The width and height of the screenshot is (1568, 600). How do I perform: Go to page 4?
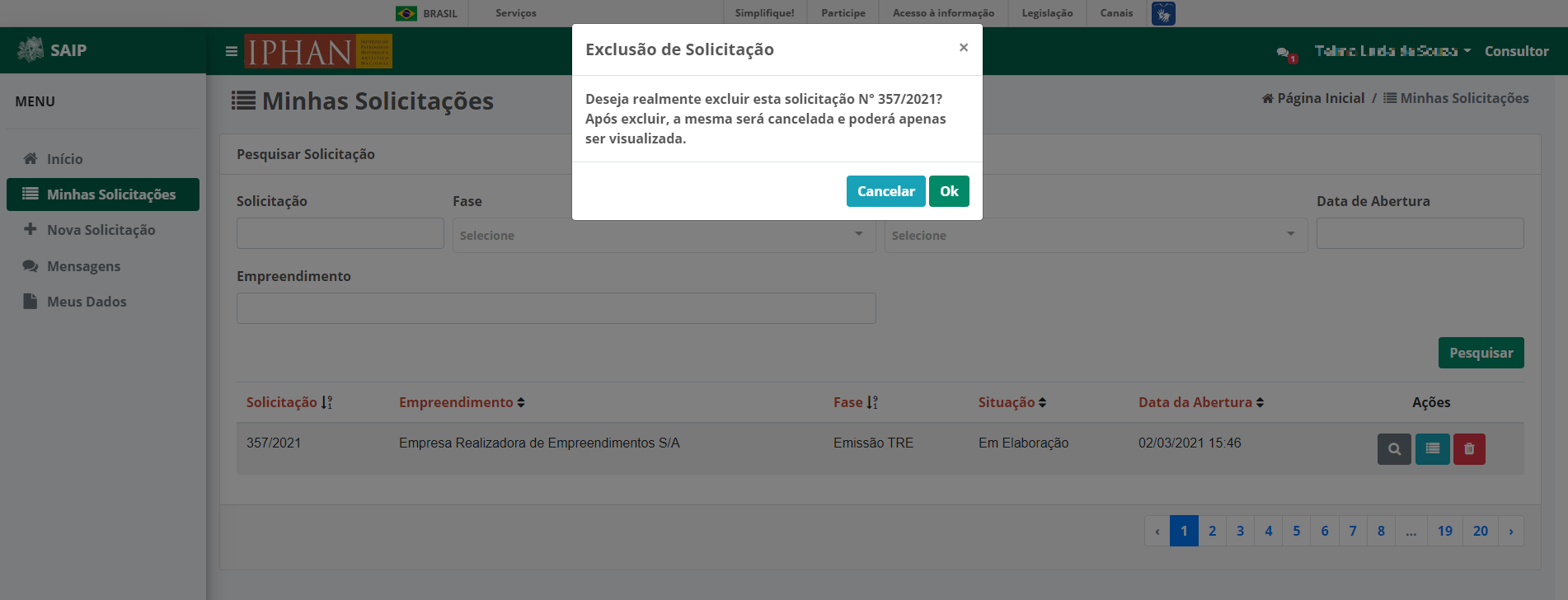(x=1269, y=531)
